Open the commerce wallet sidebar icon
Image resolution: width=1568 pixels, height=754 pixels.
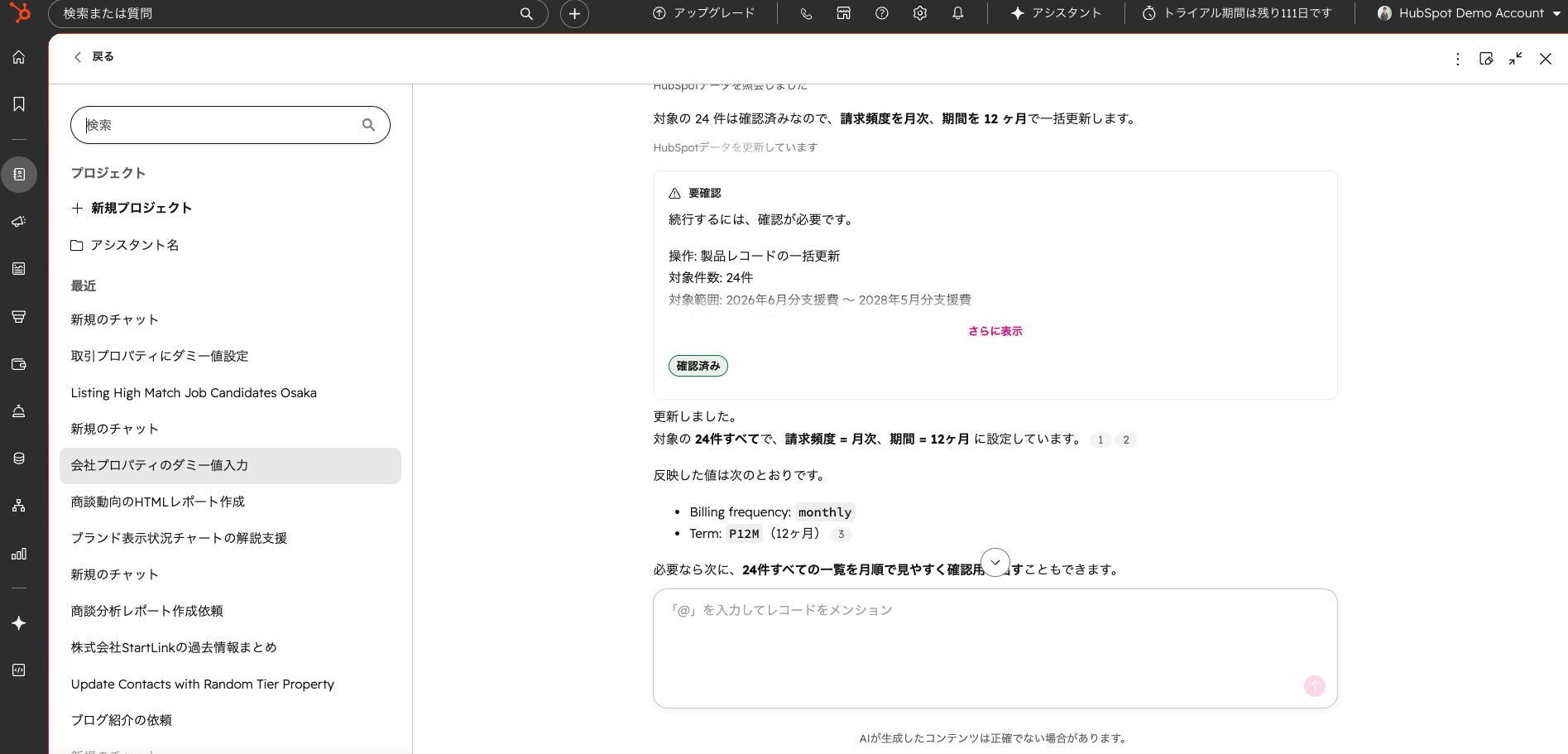tap(19, 364)
